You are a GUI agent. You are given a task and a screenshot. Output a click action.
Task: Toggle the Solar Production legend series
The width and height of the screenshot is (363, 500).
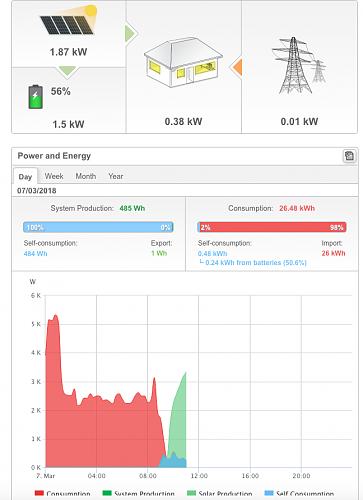click(x=220, y=494)
